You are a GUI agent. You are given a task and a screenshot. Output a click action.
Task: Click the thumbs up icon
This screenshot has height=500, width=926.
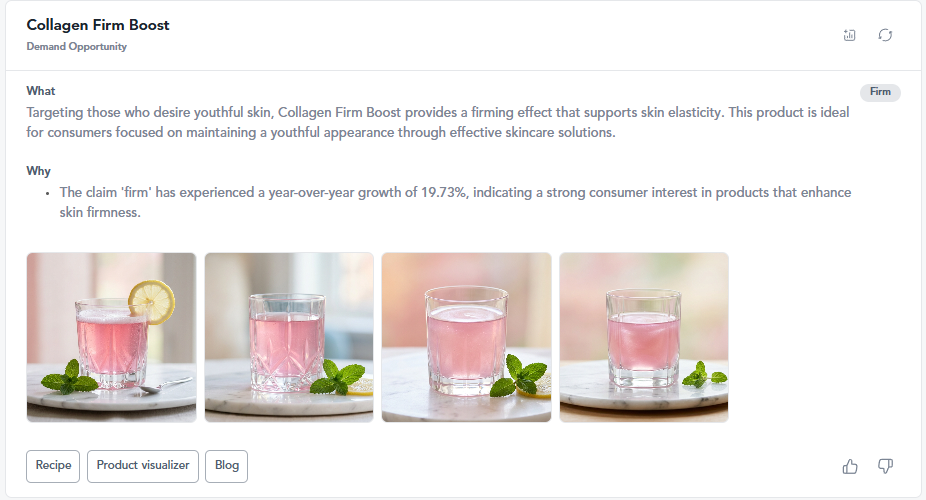pyautogui.click(x=850, y=467)
